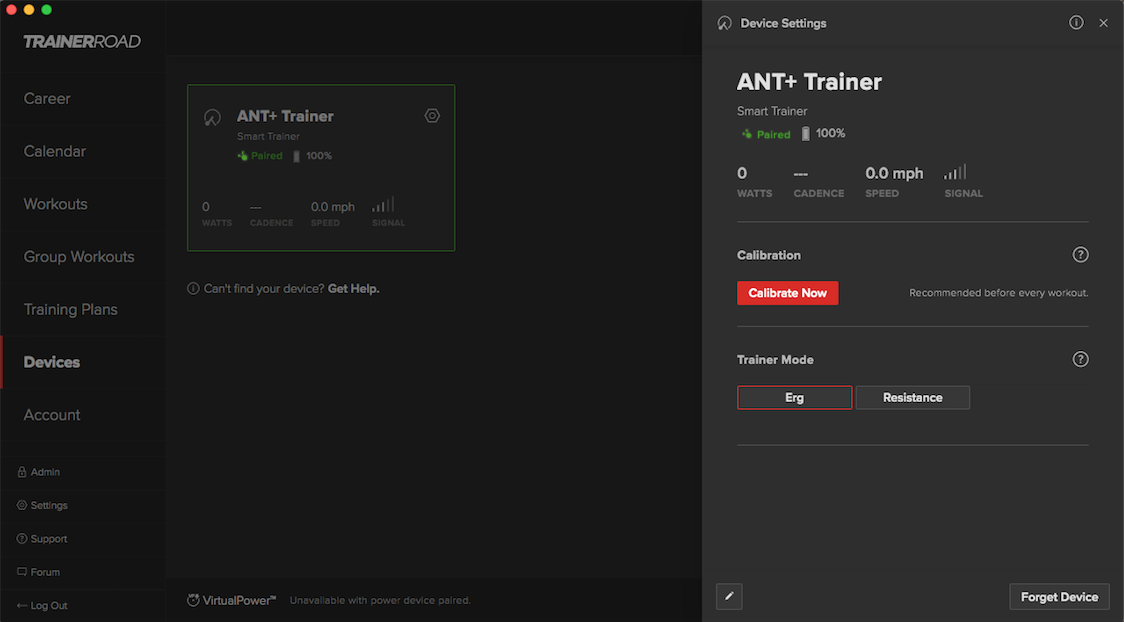1124x622 pixels.
Task: Click the info icon beside Can't find your device
Action: point(193,288)
